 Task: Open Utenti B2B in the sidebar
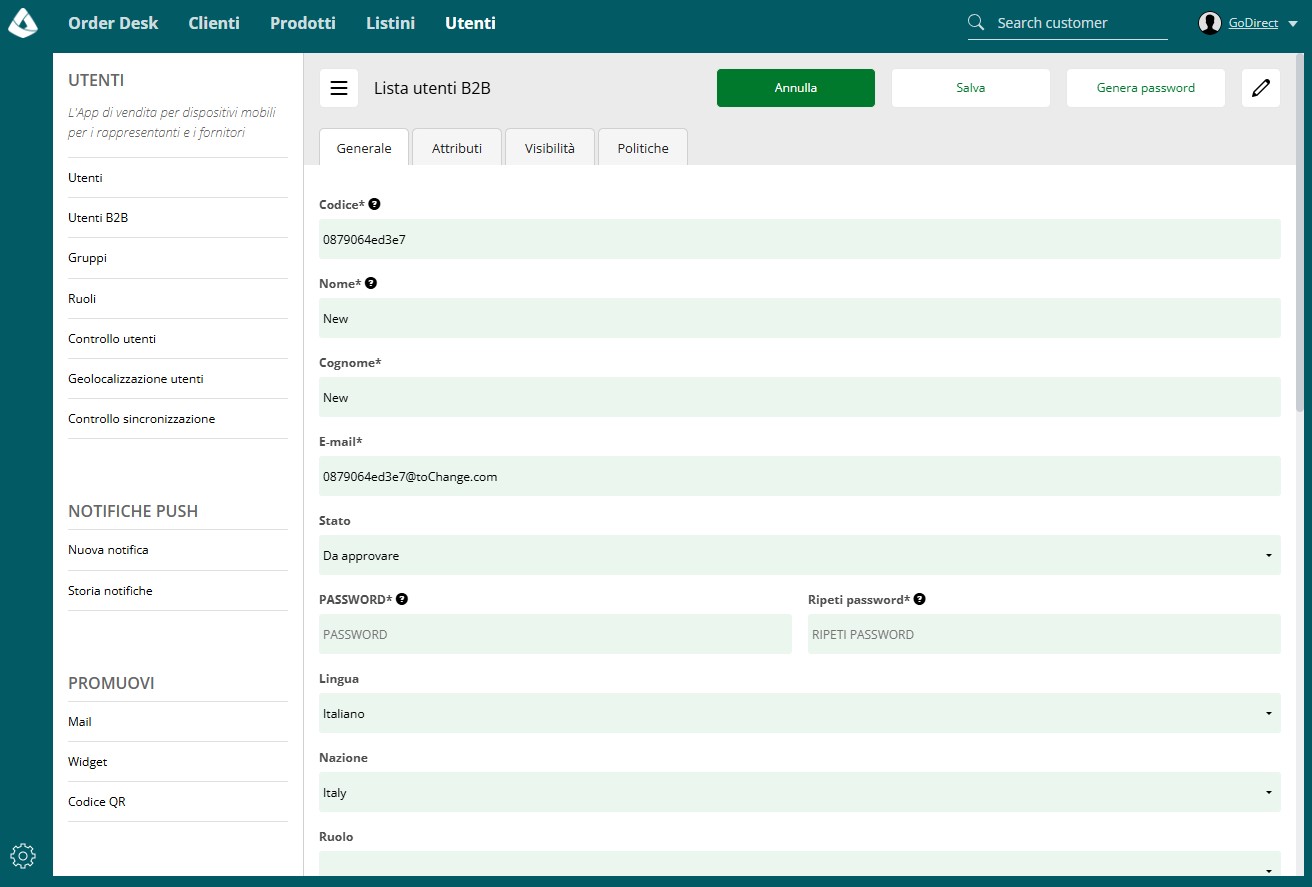pos(178,218)
